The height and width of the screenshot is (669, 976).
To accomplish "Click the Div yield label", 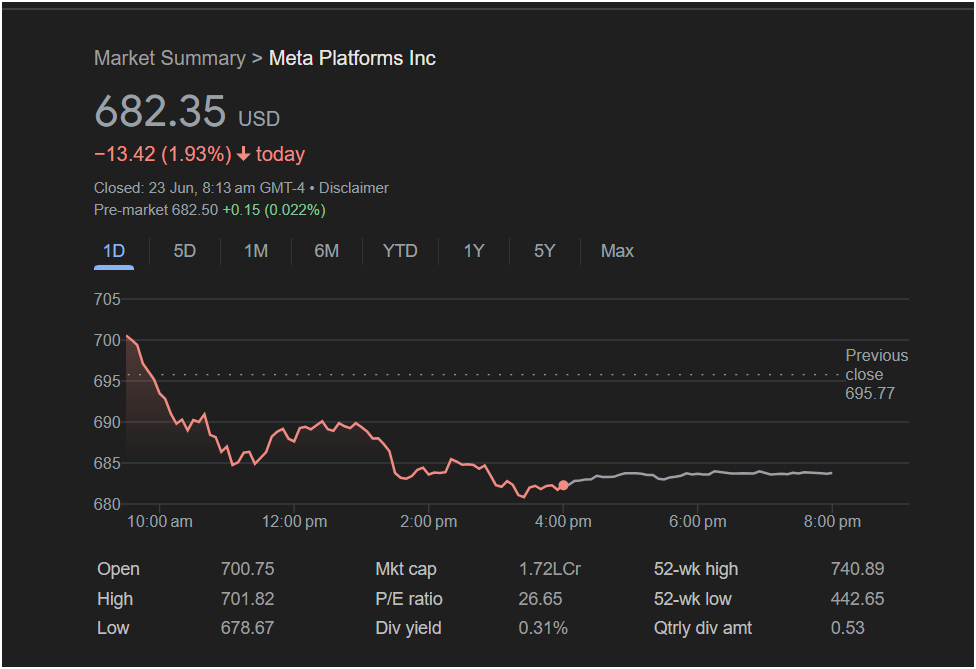I will click(408, 628).
